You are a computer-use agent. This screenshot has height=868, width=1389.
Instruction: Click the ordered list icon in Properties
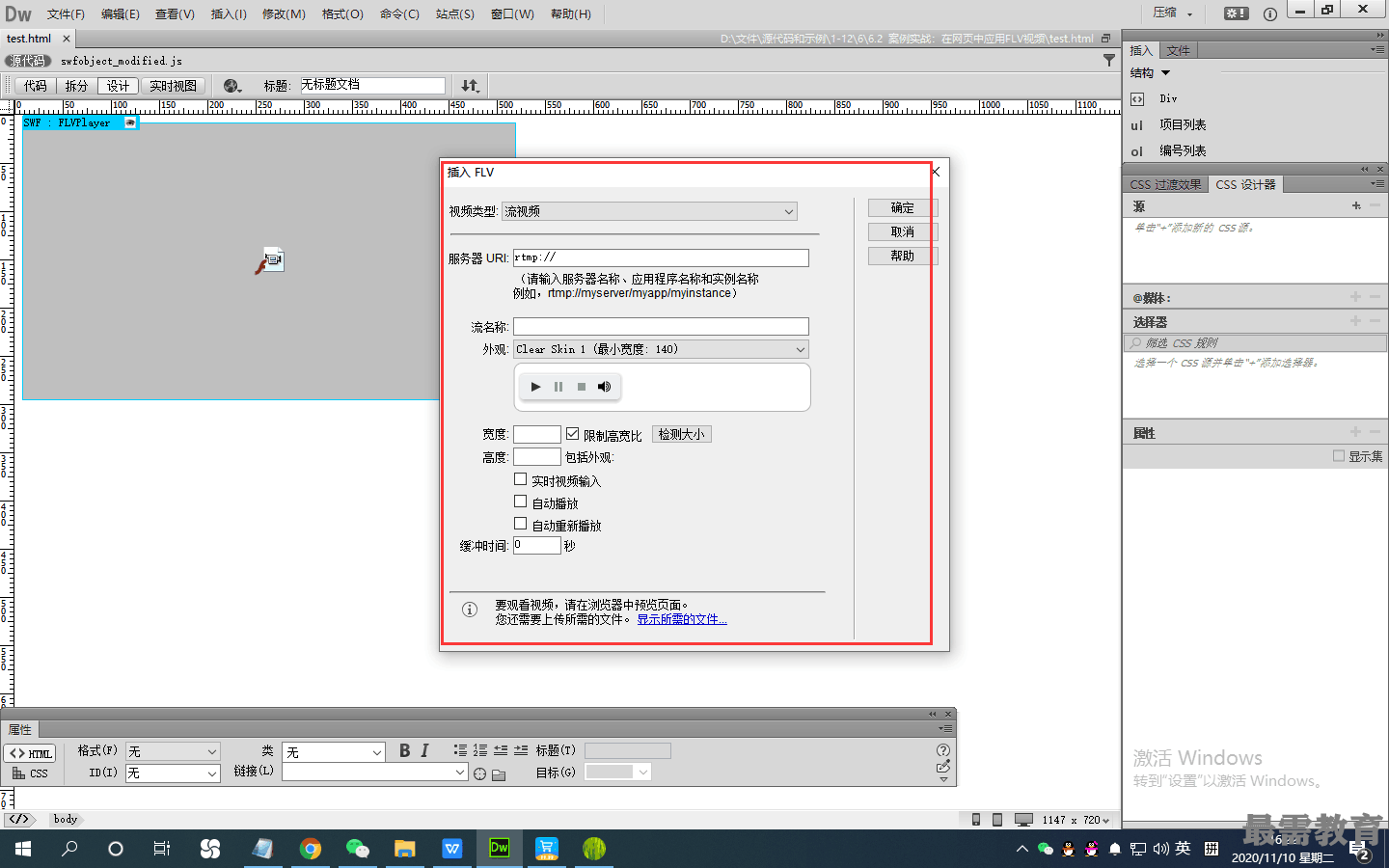[480, 750]
